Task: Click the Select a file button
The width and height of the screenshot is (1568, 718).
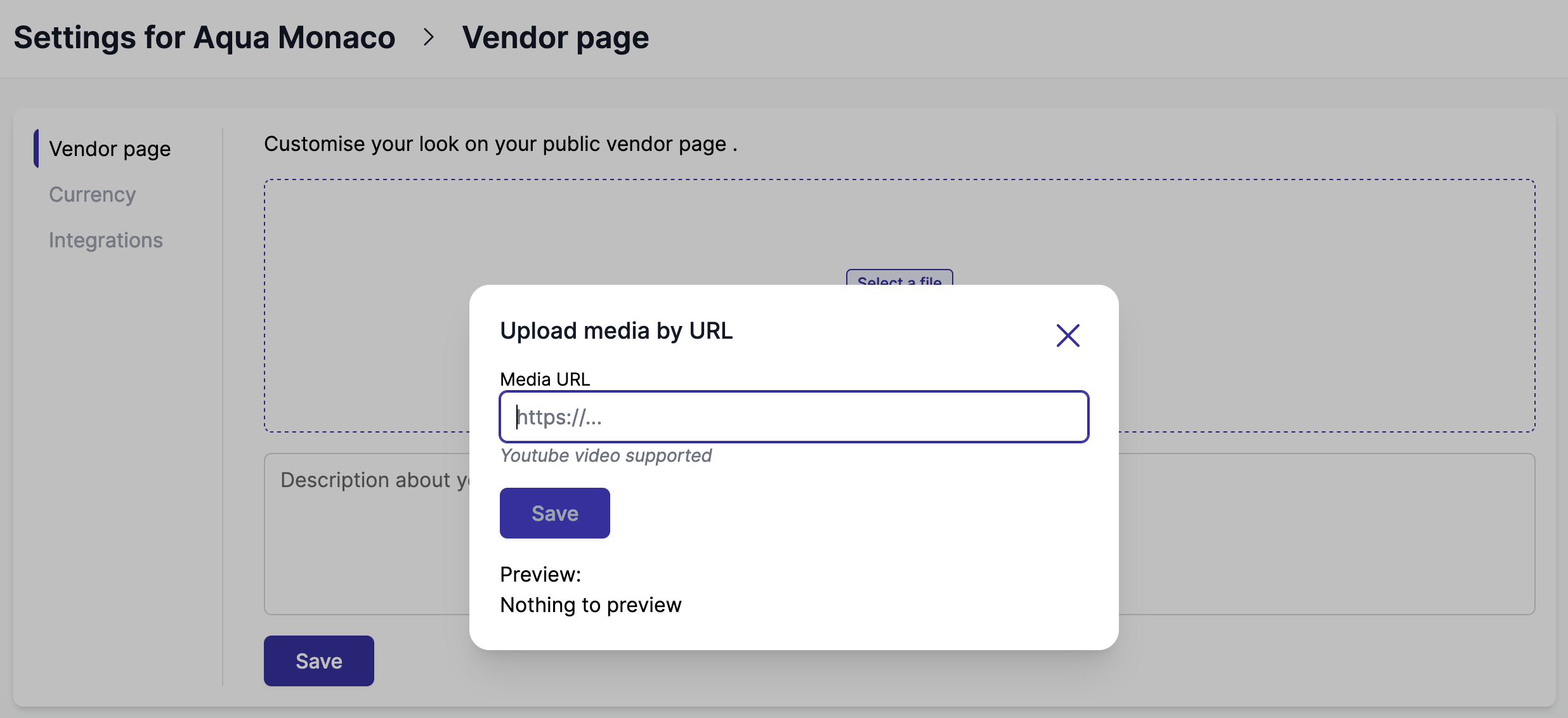Action: (x=899, y=279)
